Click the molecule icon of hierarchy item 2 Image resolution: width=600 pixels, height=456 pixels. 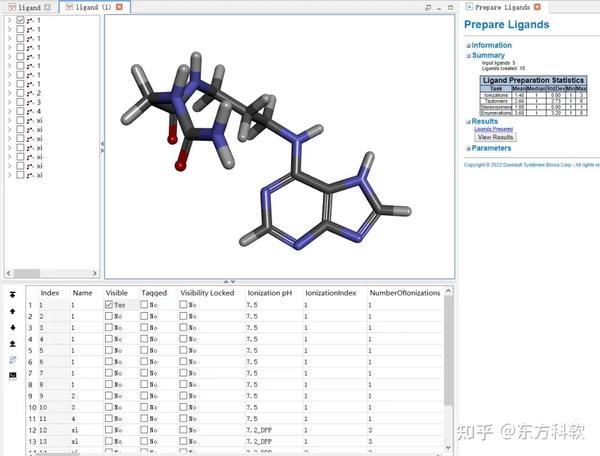pyautogui.click(x=30, y=93)
